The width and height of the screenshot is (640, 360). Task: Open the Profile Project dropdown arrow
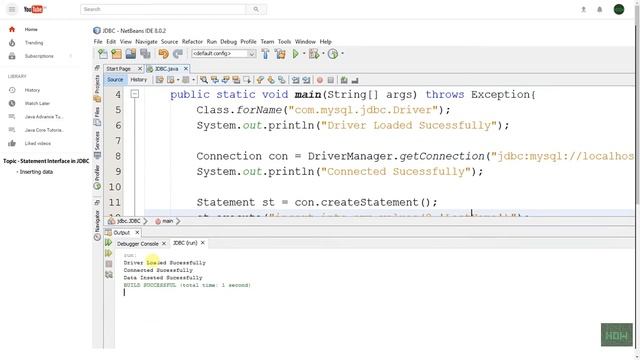coord(342,53)
